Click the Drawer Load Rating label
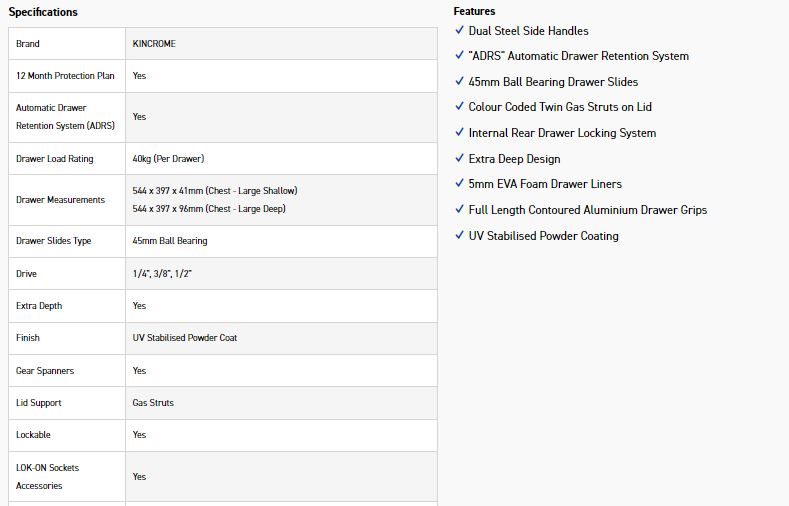The width and height of the screenshot is (789, 506). pos(55,159)
